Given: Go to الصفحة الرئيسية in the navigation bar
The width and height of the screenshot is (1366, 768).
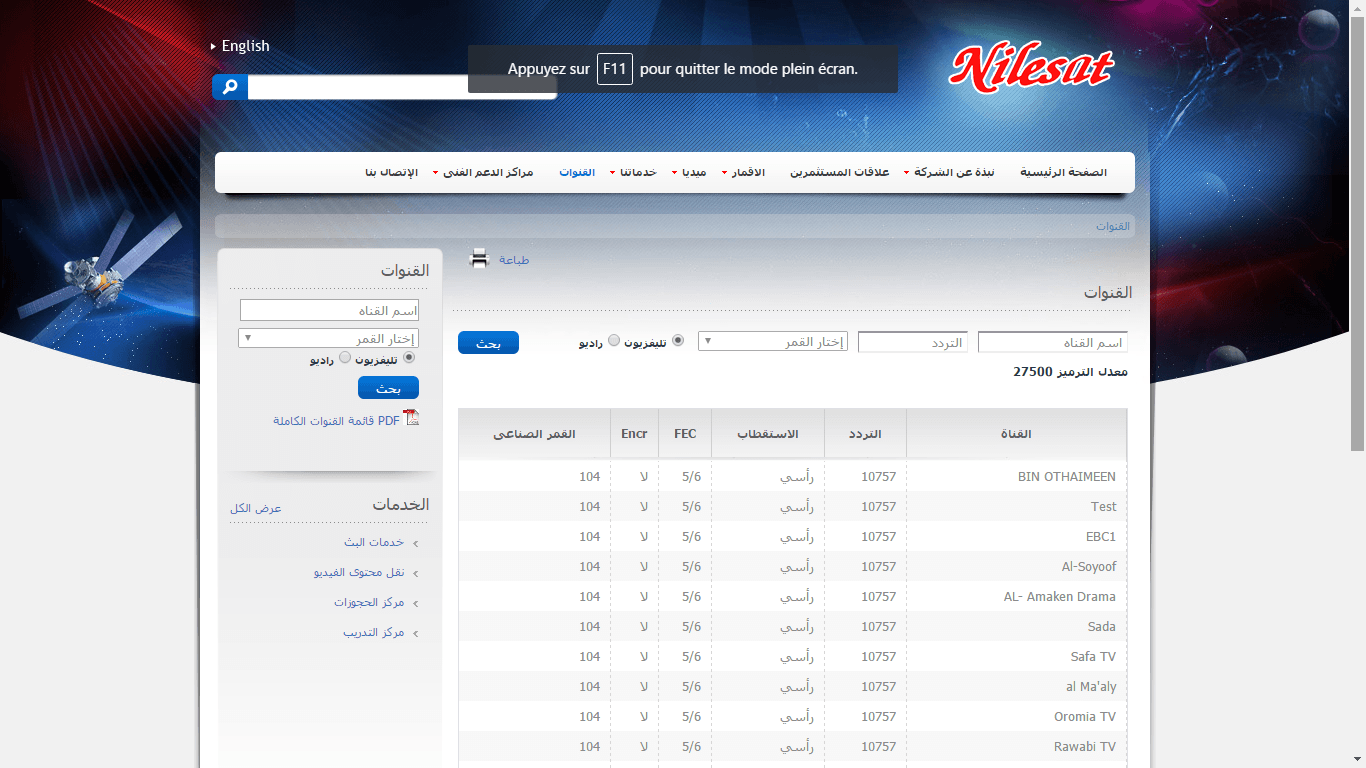Looking at the screenshot, I should click(1064, 172).
